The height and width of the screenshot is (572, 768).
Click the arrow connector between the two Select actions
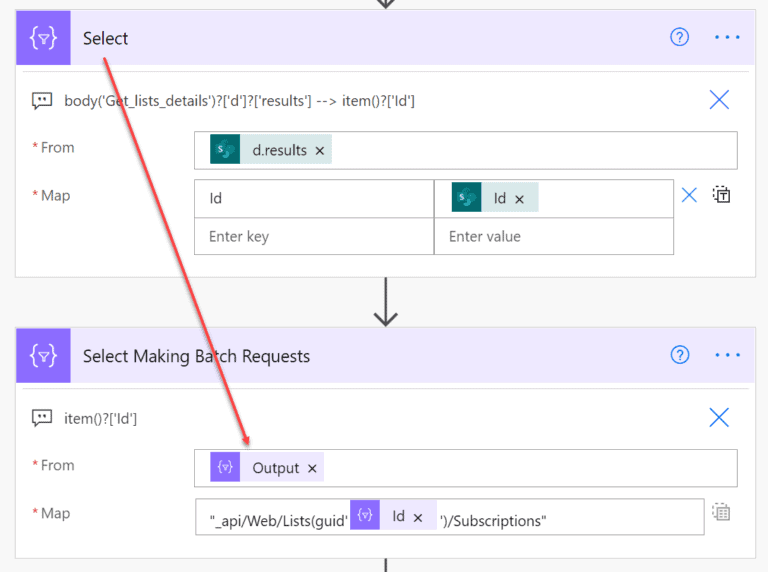coord(385,302)
